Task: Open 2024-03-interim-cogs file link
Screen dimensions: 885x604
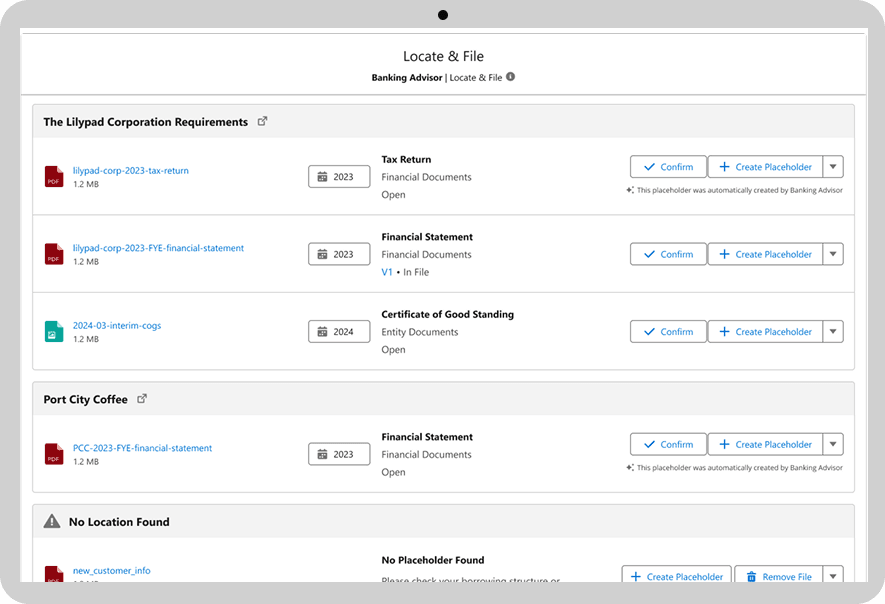Action: pyautogui.click(x=117, y=326)
